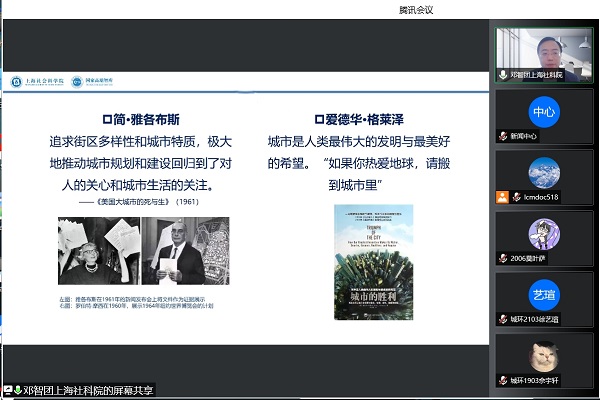Click the anime avatar of 2006奠叶萨
The image size is (600, 400).
pyautogui.click(x=544, y=233)
